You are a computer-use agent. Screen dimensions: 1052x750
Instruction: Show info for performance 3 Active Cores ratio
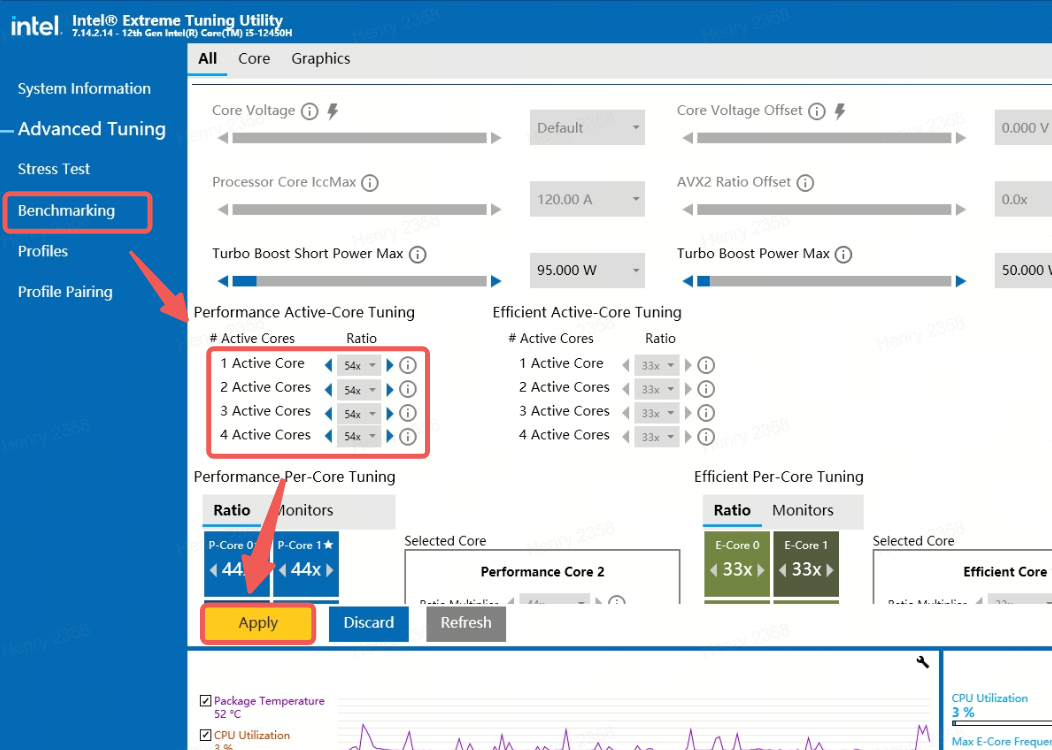point(408,413)
